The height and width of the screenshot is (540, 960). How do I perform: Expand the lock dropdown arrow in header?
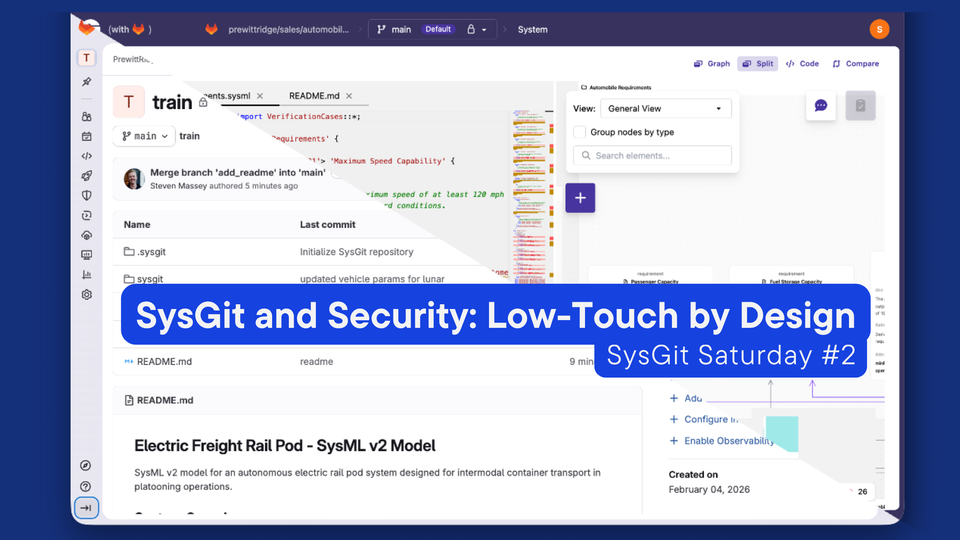pos(484,29)
